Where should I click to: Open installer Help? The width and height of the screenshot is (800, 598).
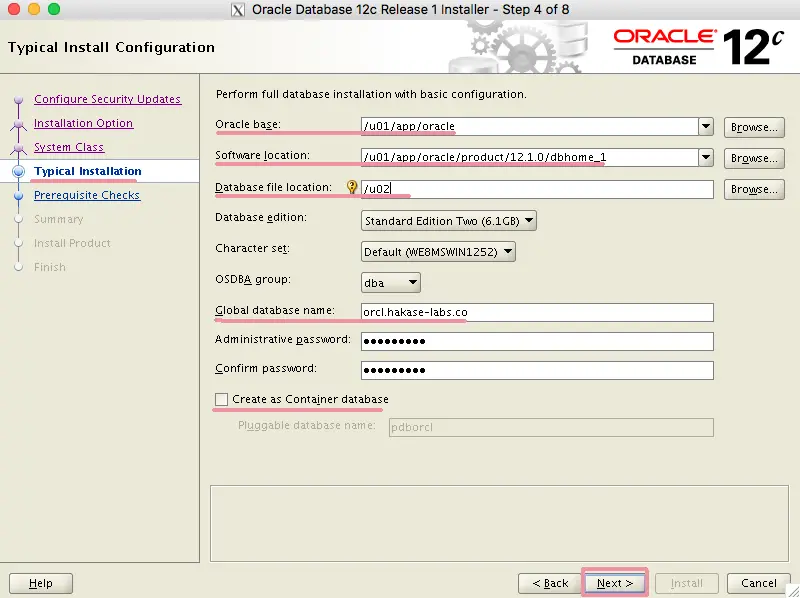point(41,583)
